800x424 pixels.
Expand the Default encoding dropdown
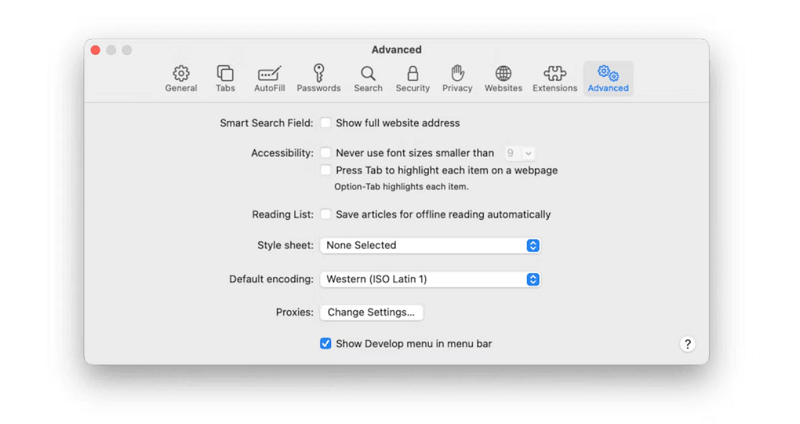pos(430,279)
